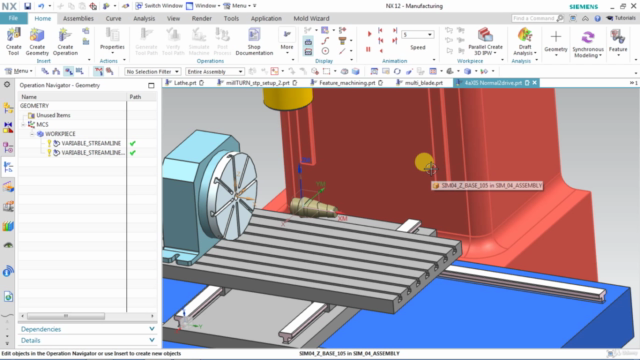Open the Draft Analysis tool

pyautogui.click(x=525, y=41)
